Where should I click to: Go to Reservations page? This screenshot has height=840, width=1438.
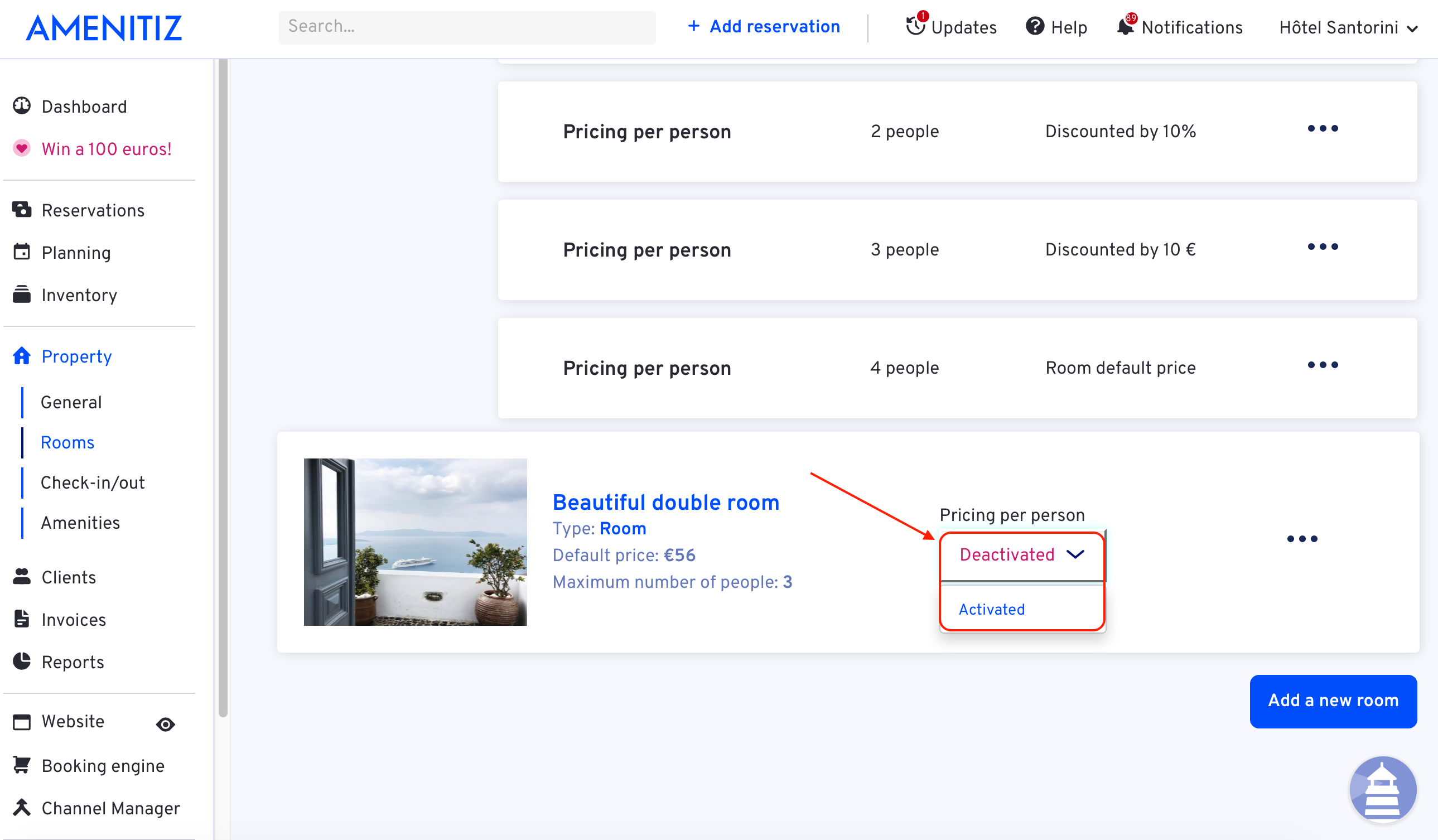[93, 211]
